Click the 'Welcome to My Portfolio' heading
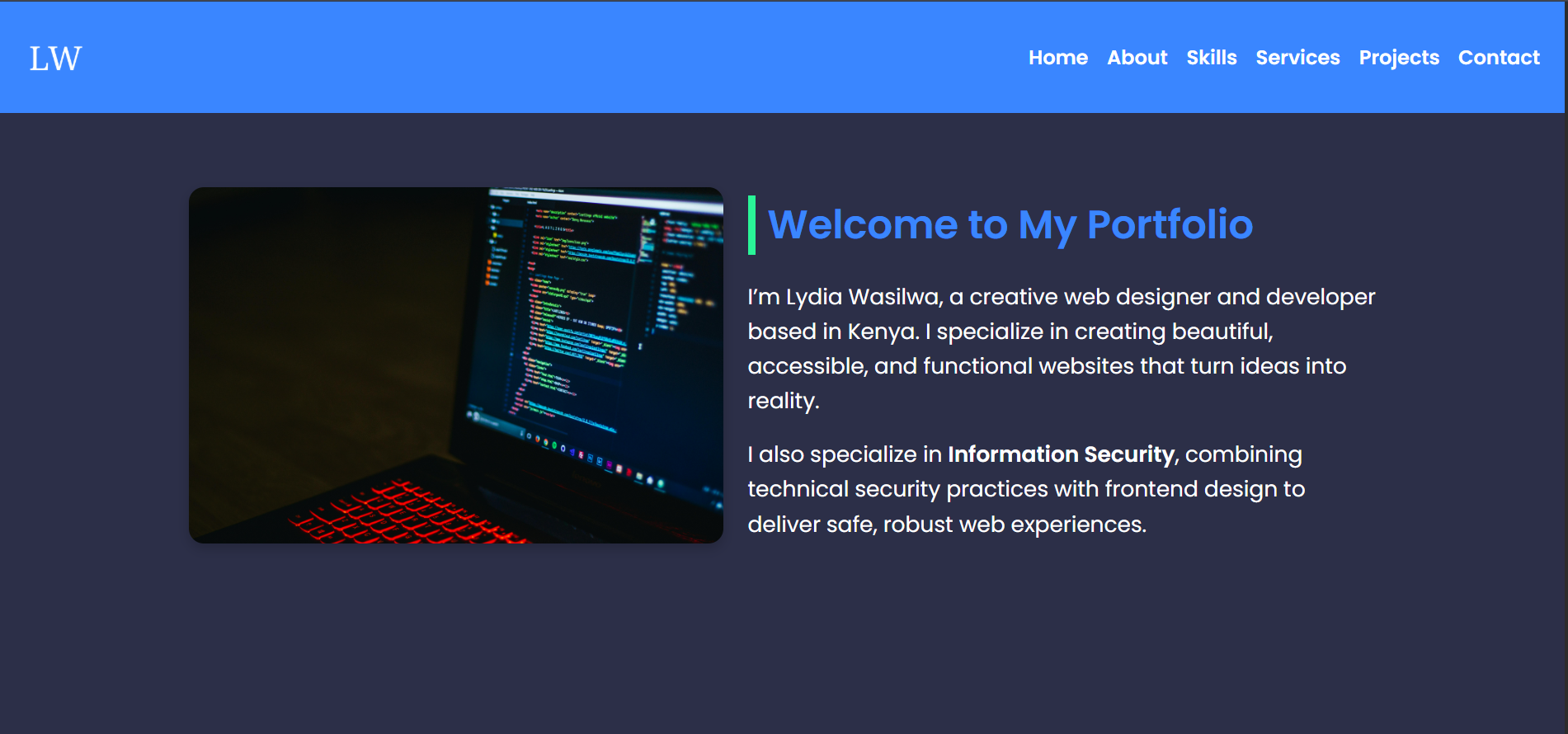Screen dimensions: 1568x734 click(x=1010, y=225)
